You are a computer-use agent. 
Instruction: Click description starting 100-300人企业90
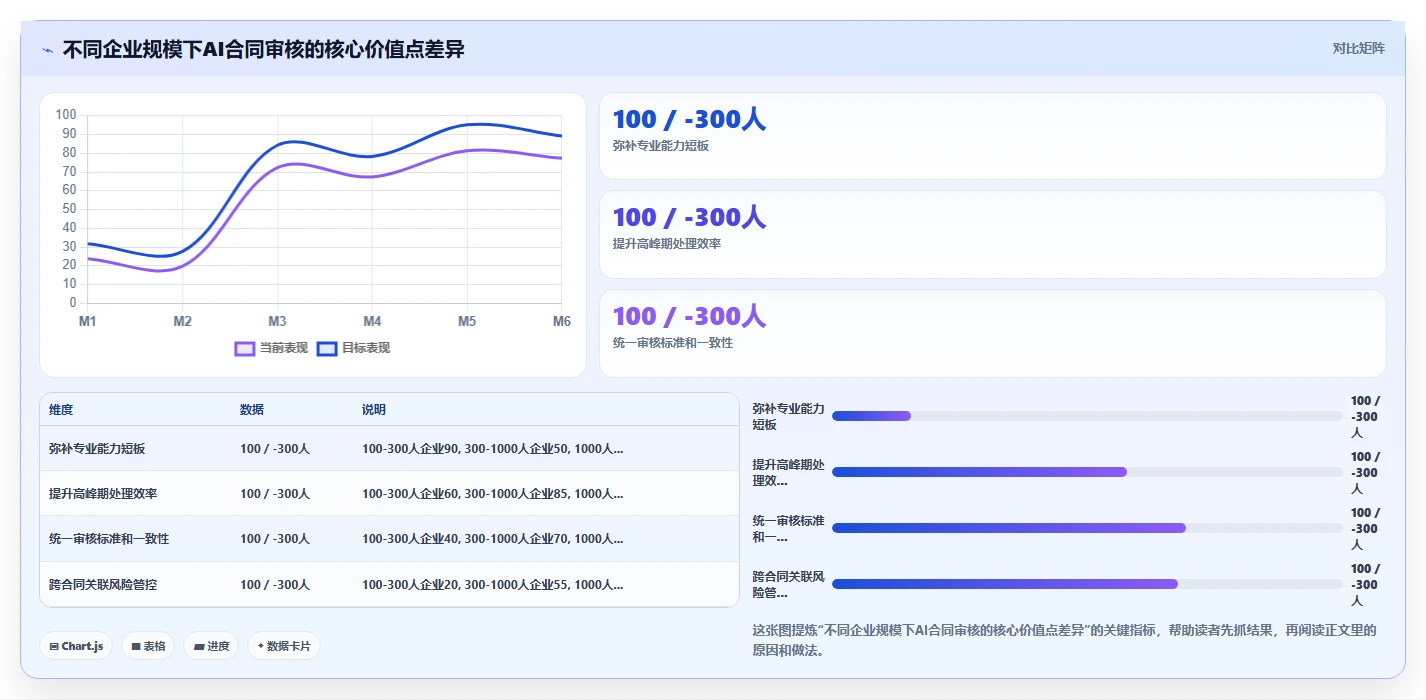(x=493, y=449)
